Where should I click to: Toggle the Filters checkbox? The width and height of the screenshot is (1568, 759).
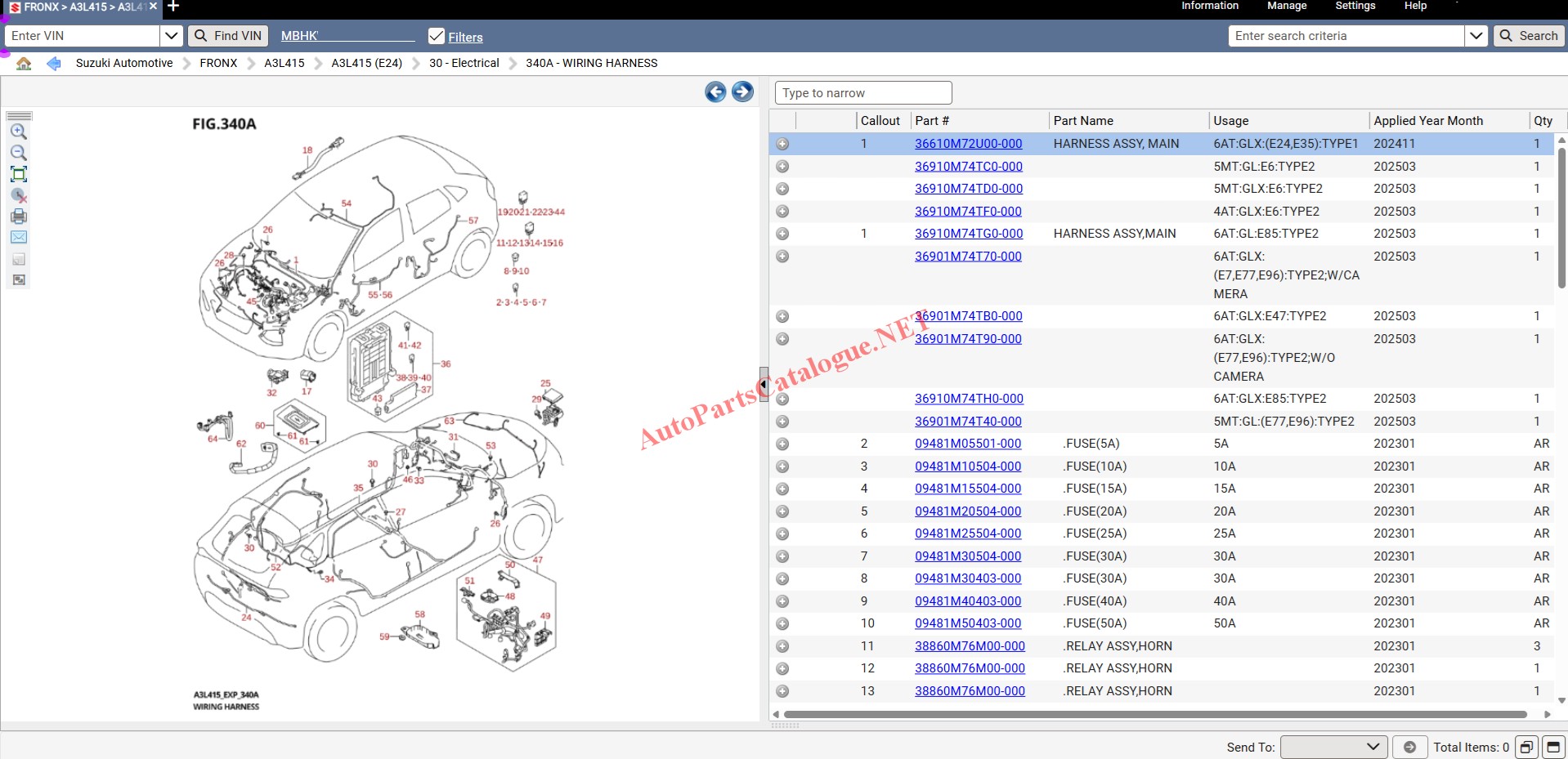(437, 36)
